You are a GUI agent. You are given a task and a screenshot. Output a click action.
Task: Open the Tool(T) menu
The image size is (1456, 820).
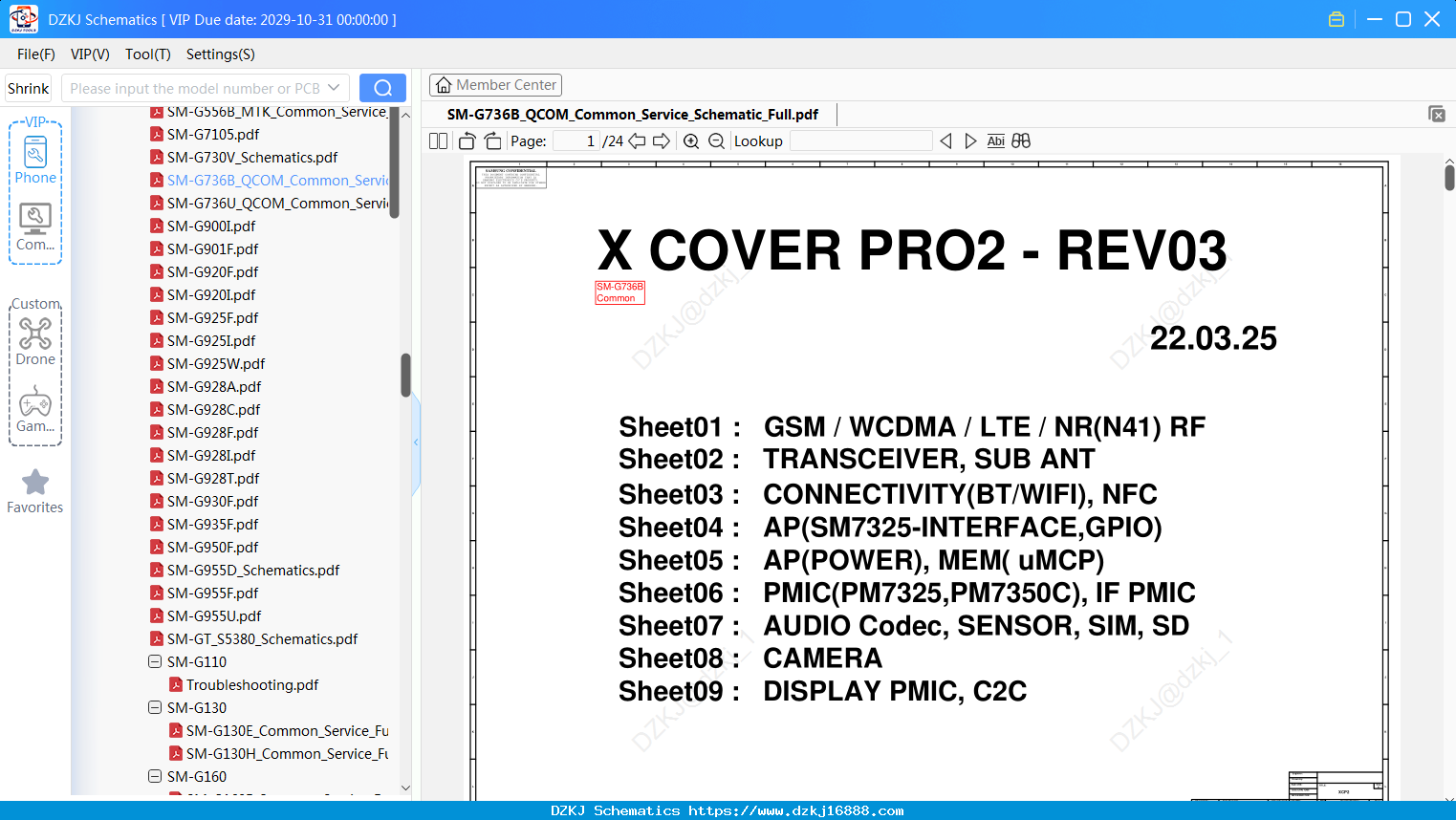tap(148, 54)
